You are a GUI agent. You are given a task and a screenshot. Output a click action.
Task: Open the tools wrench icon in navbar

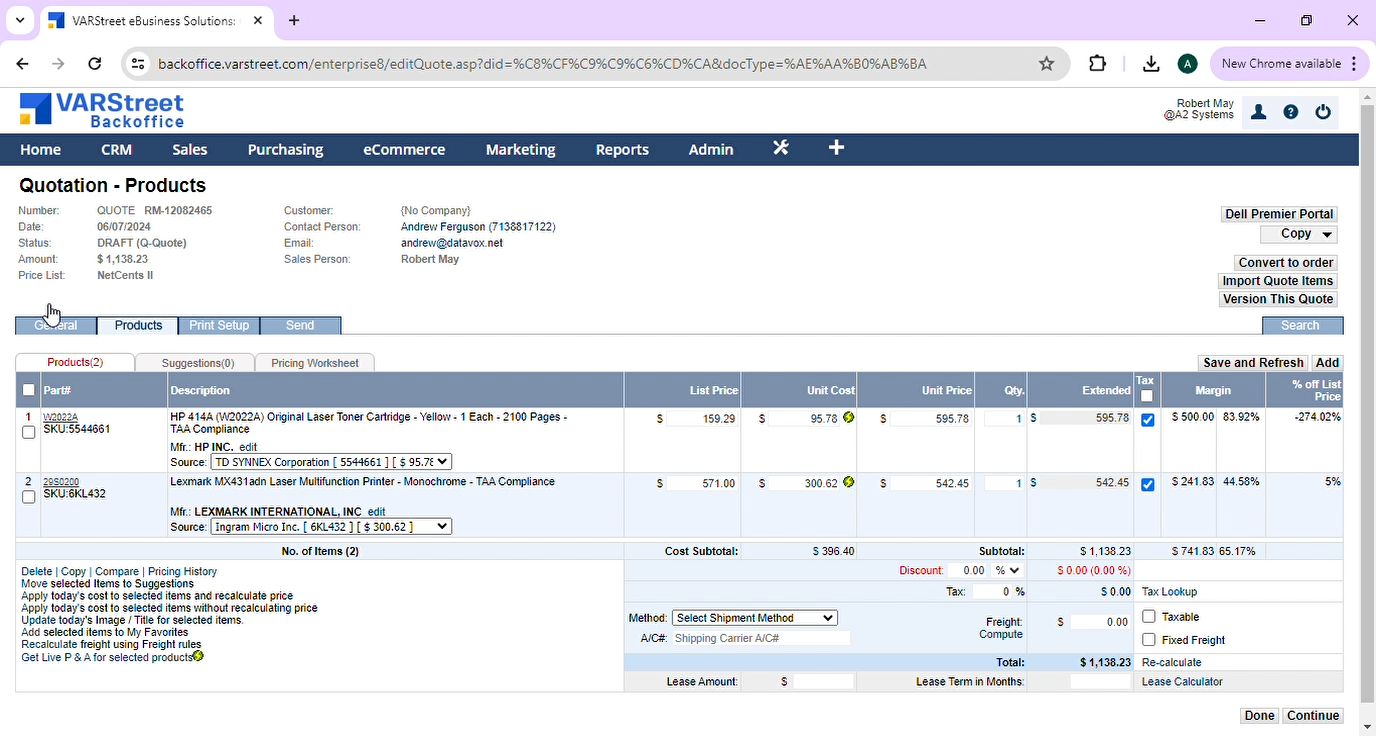(x=781, y=148)
